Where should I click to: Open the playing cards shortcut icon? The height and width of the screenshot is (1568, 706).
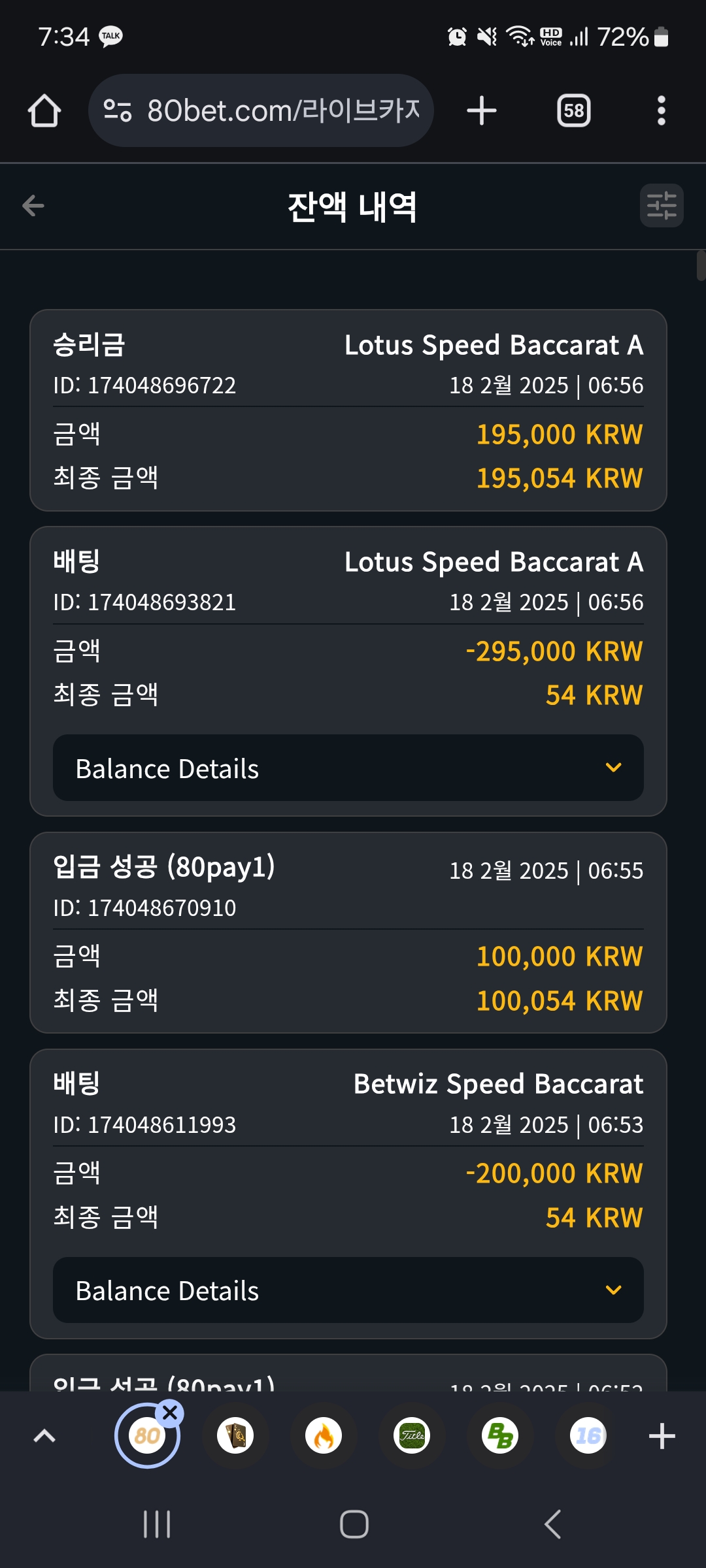(x=235, y=1435)
